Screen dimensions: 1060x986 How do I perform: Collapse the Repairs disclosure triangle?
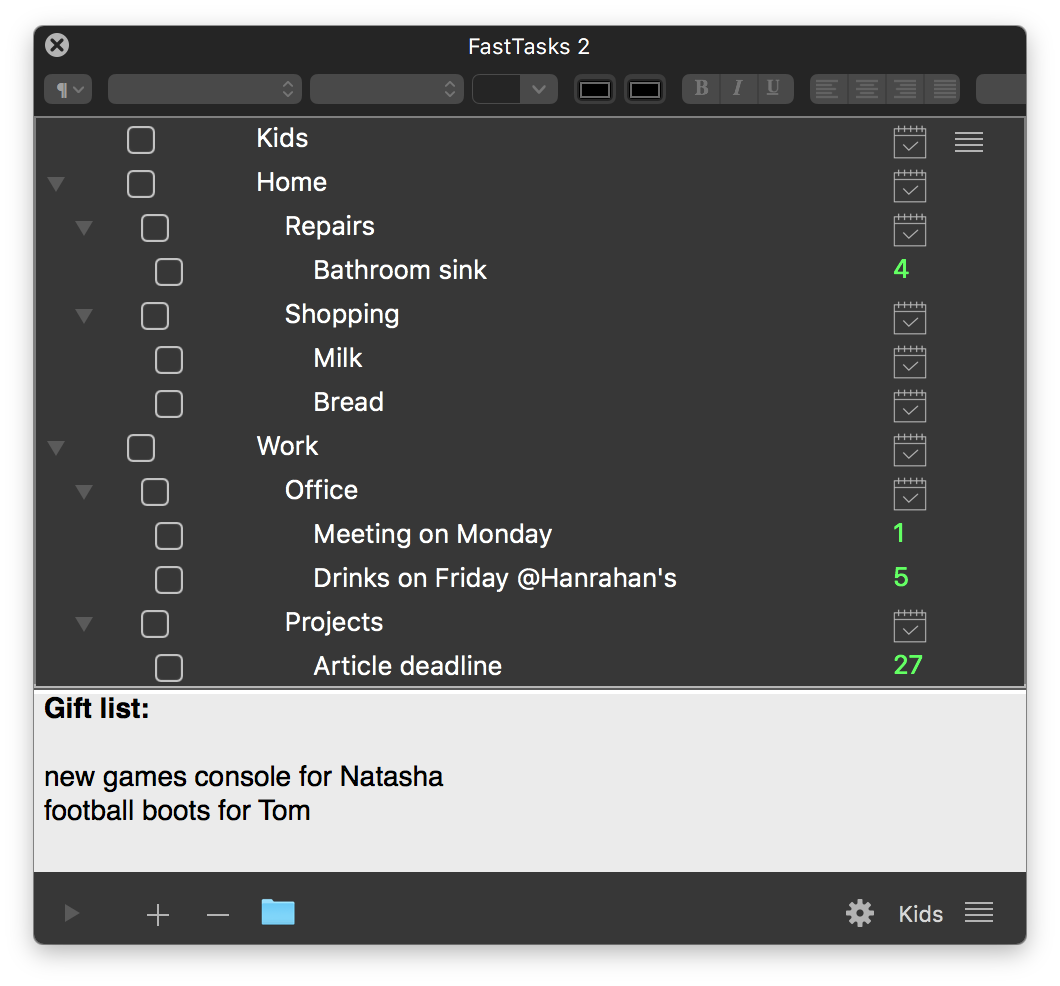point(83,228)
